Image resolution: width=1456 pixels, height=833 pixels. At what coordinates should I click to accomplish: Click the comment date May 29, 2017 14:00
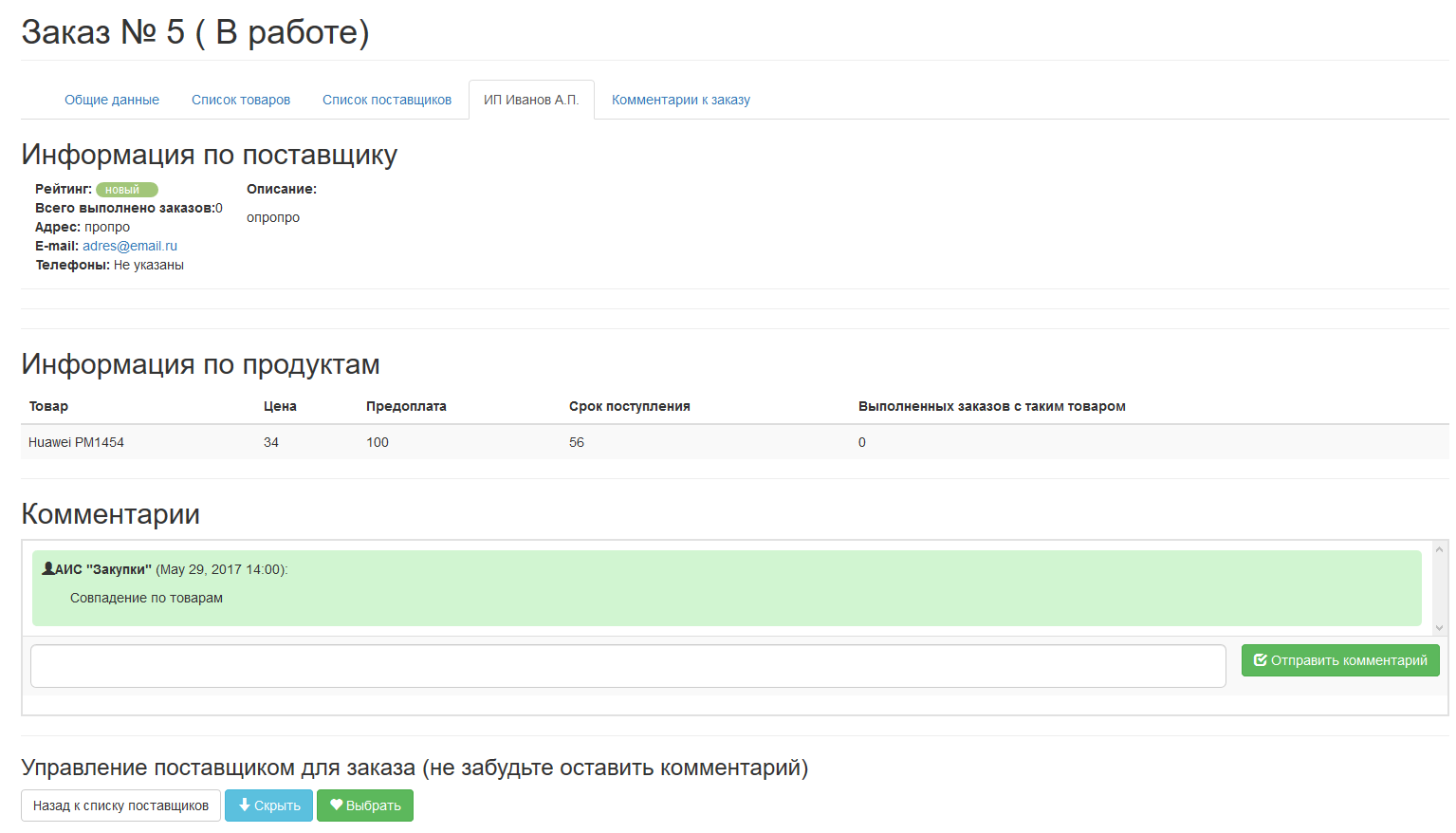pos(222,569)
